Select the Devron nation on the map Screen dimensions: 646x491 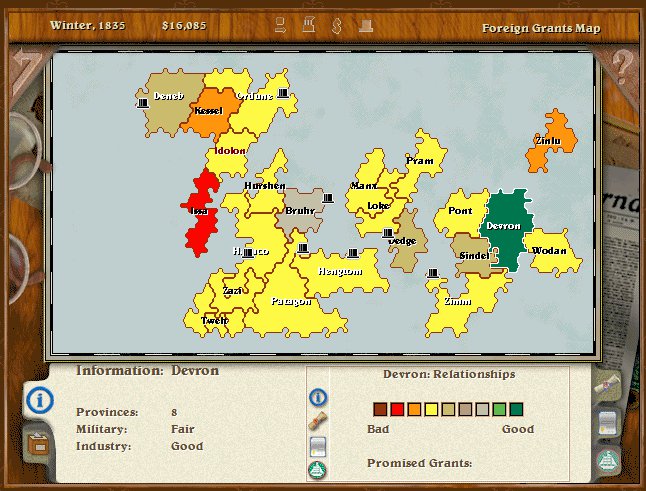coord(506,229)
